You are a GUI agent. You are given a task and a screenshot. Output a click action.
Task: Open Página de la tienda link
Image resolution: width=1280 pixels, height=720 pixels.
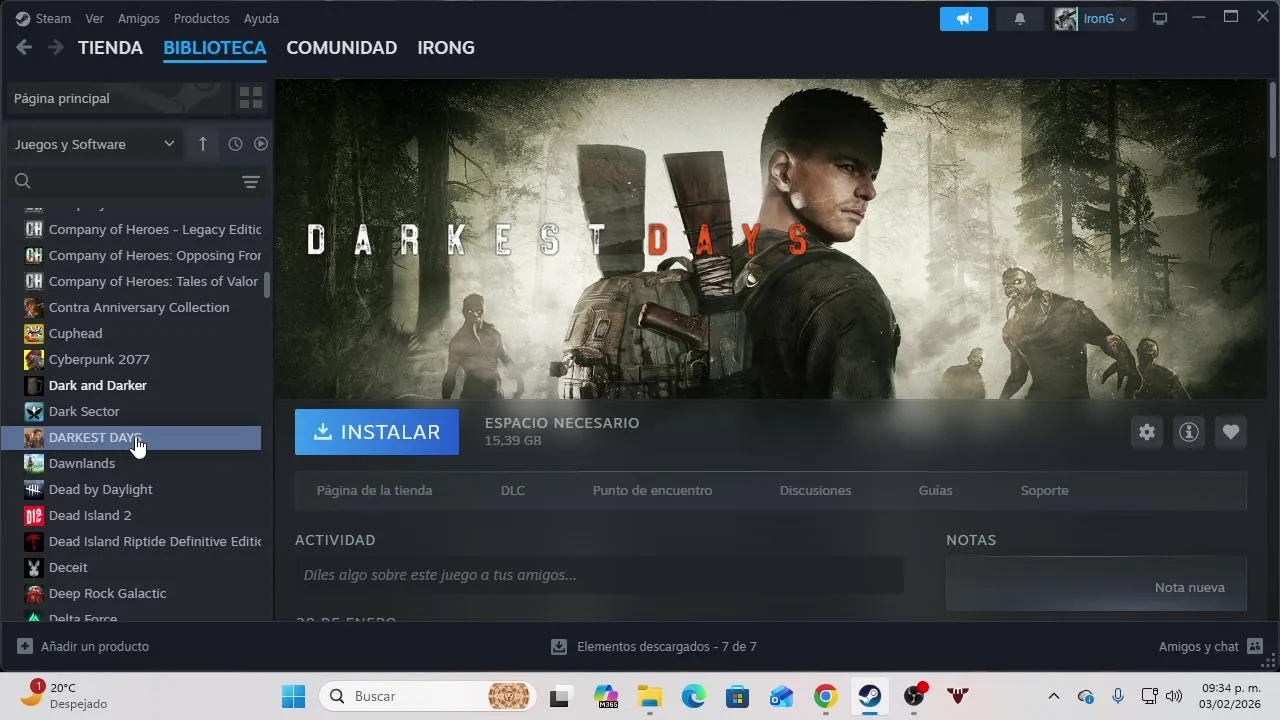pyautogui.click(x=374, y=491)
